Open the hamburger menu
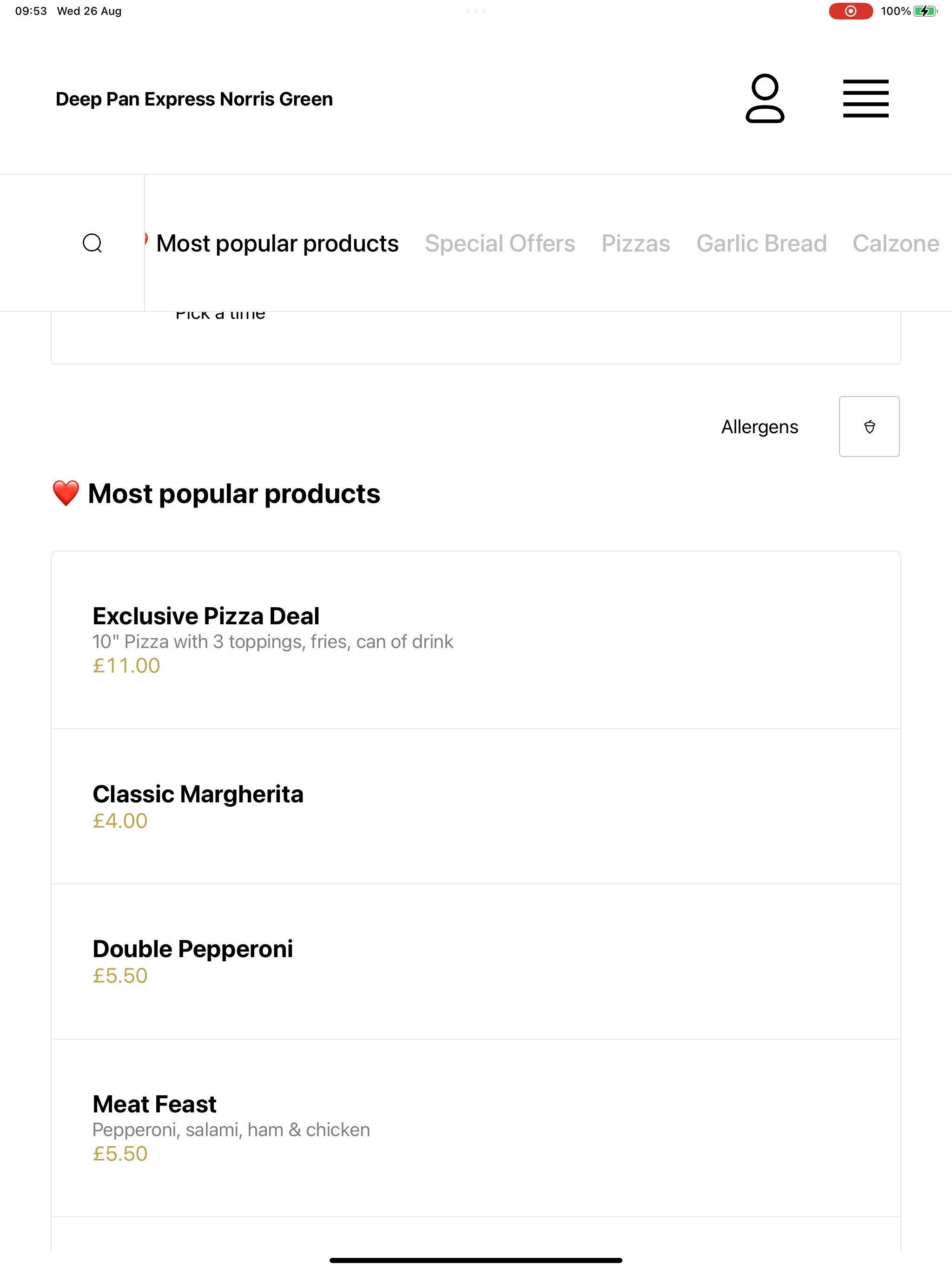Screen dimensions: 952x1270 pos(865,99)
